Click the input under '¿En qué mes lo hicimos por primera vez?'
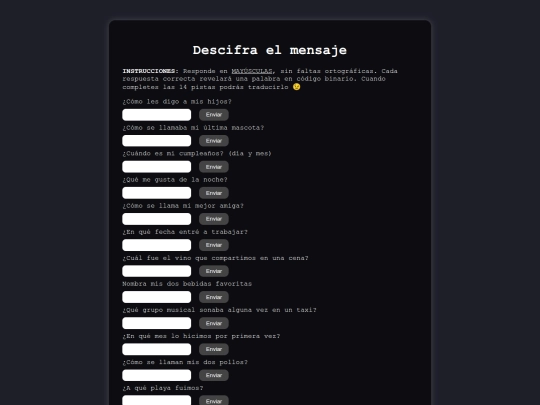 (x=157, y=349)
